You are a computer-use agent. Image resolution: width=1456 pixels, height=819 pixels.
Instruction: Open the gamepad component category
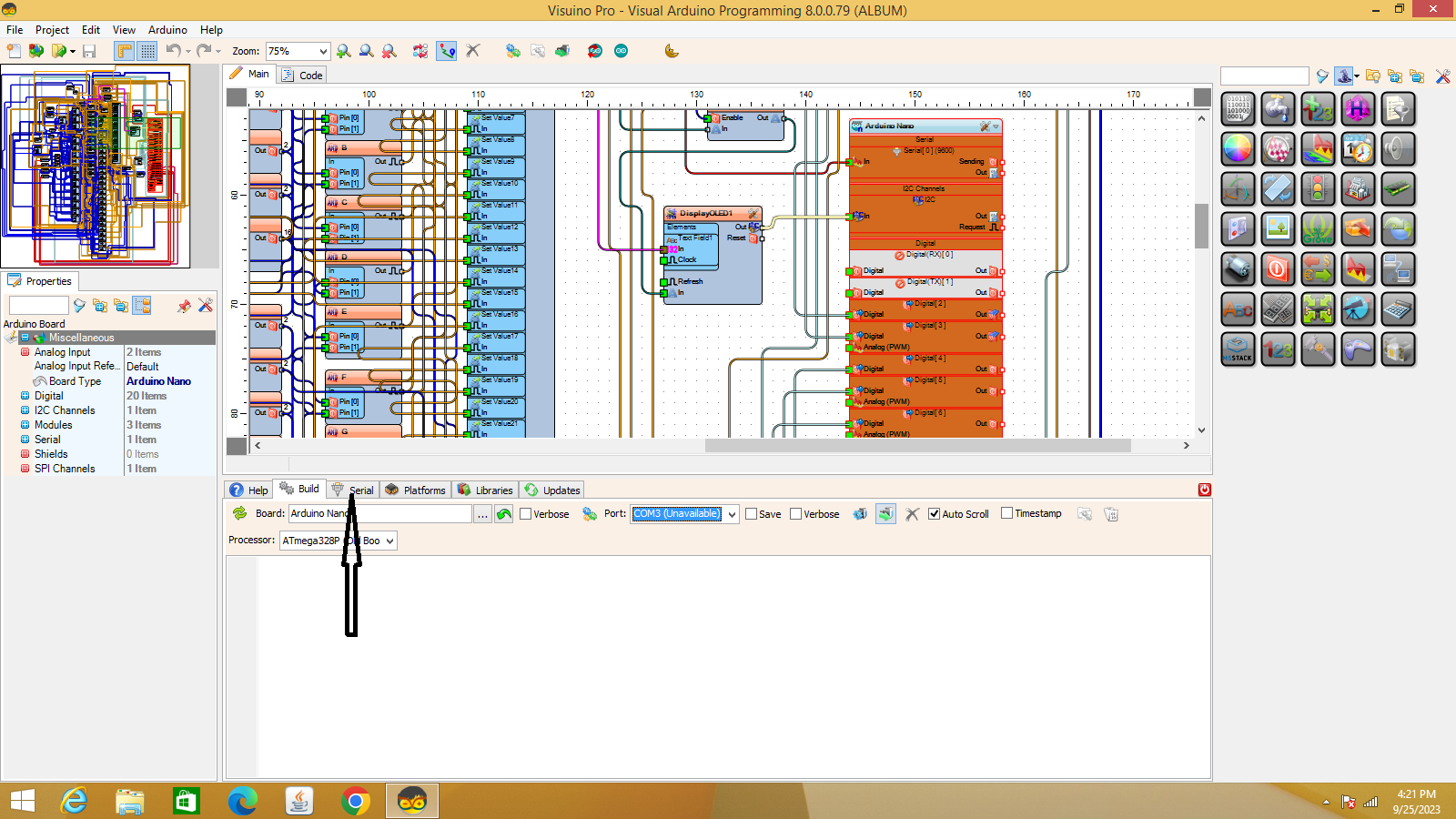pyautogui.click(x=1358, y=349)
